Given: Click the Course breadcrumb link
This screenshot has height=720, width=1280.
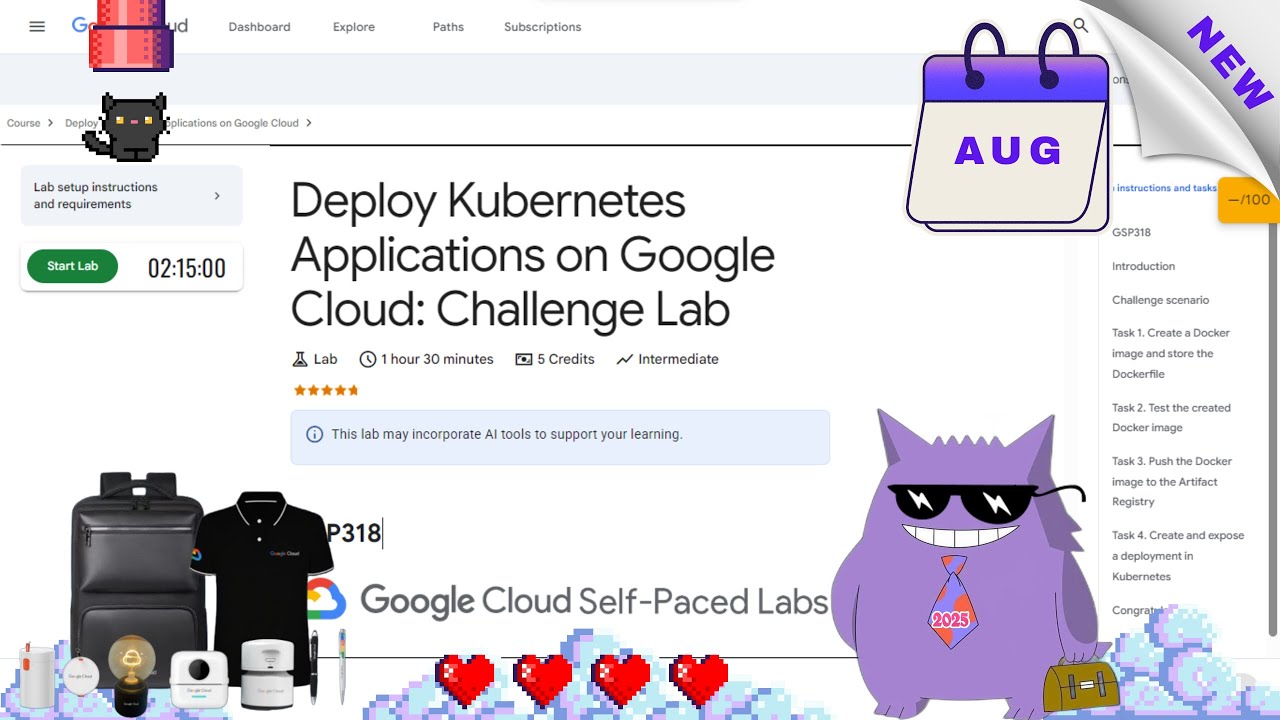Looking at the screenshot, I should click(x=24, y=123).
